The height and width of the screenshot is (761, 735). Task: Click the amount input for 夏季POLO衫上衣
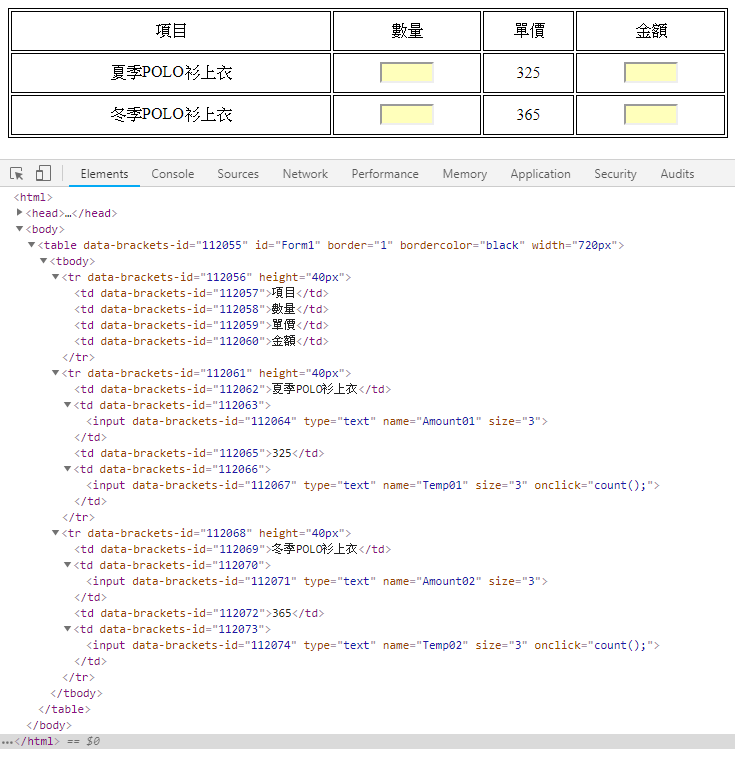pos(651,73)
